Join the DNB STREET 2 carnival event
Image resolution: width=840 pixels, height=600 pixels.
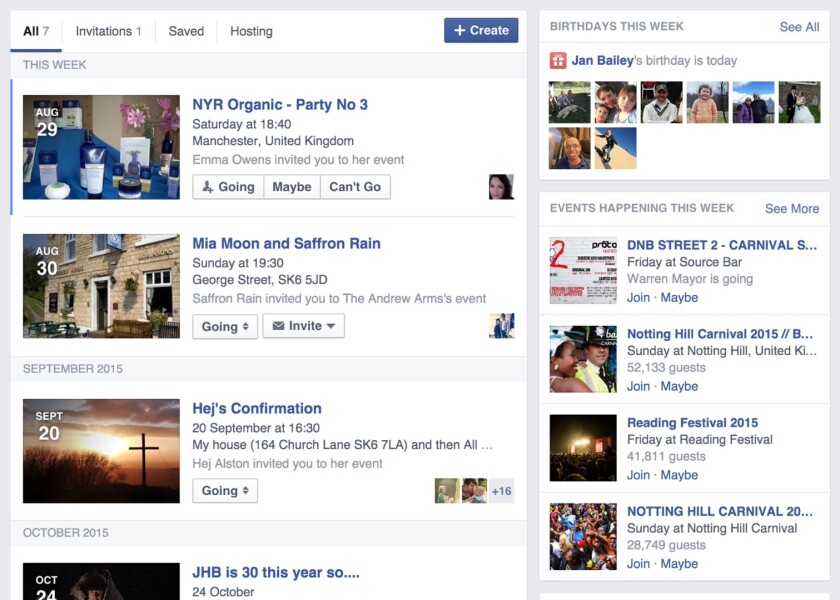638,297
